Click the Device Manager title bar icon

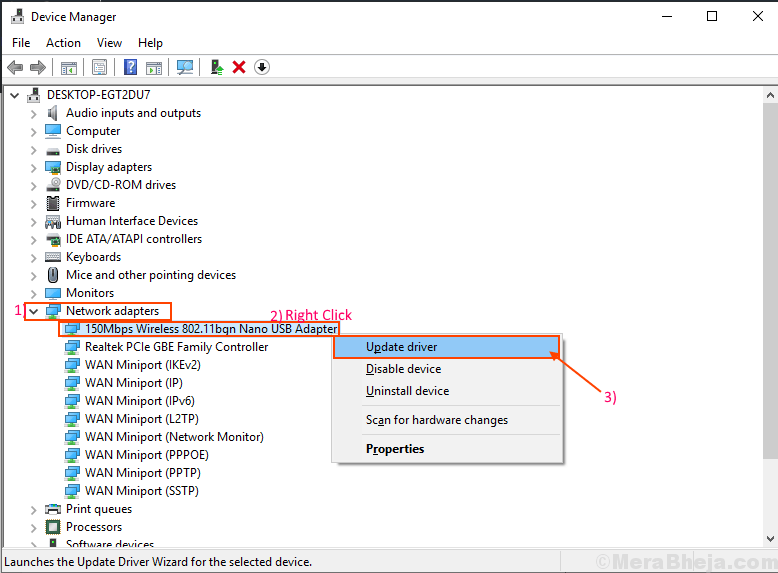click(17, 16)
